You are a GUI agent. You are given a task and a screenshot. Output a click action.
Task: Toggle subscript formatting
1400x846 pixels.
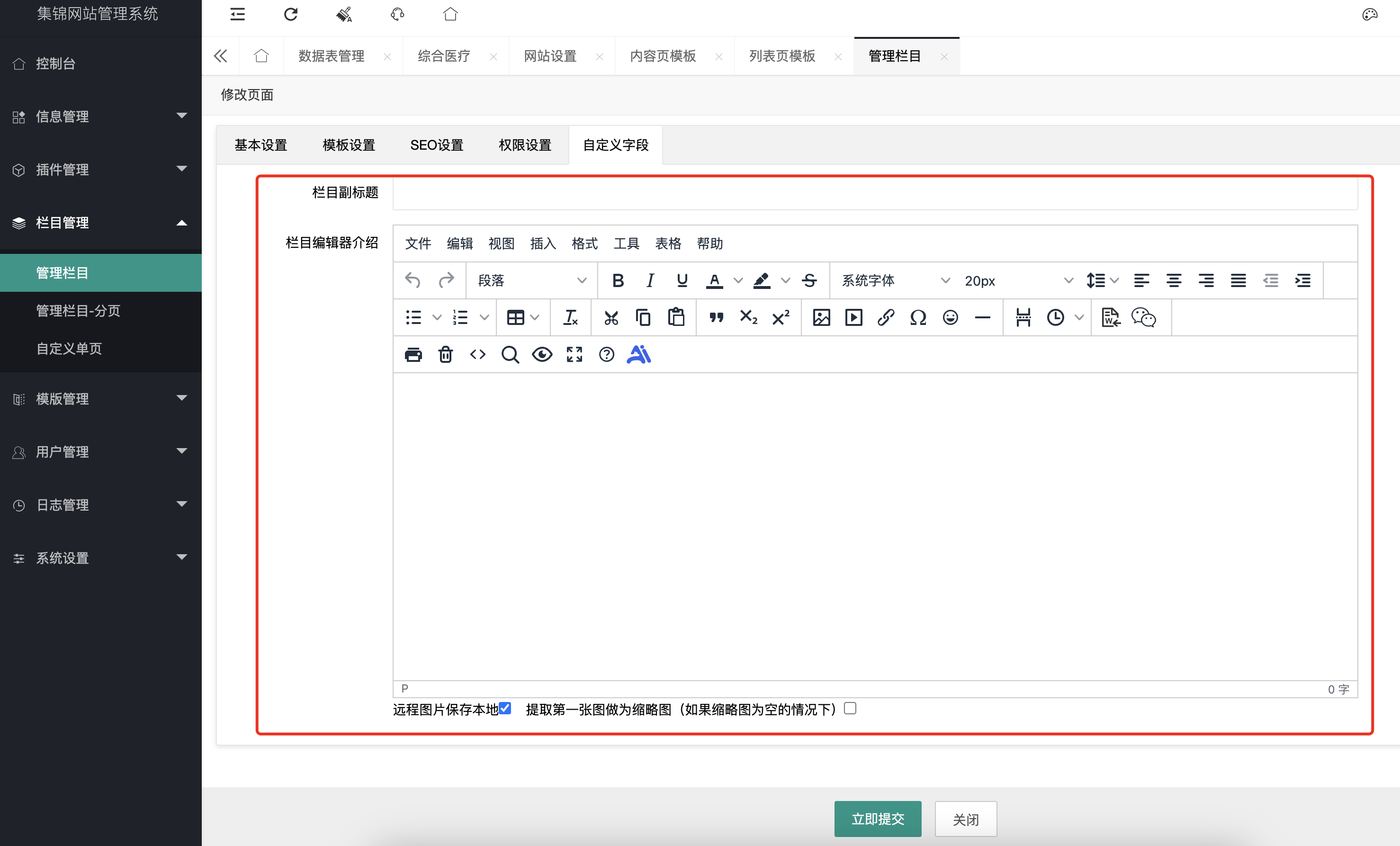pos(749,317)
